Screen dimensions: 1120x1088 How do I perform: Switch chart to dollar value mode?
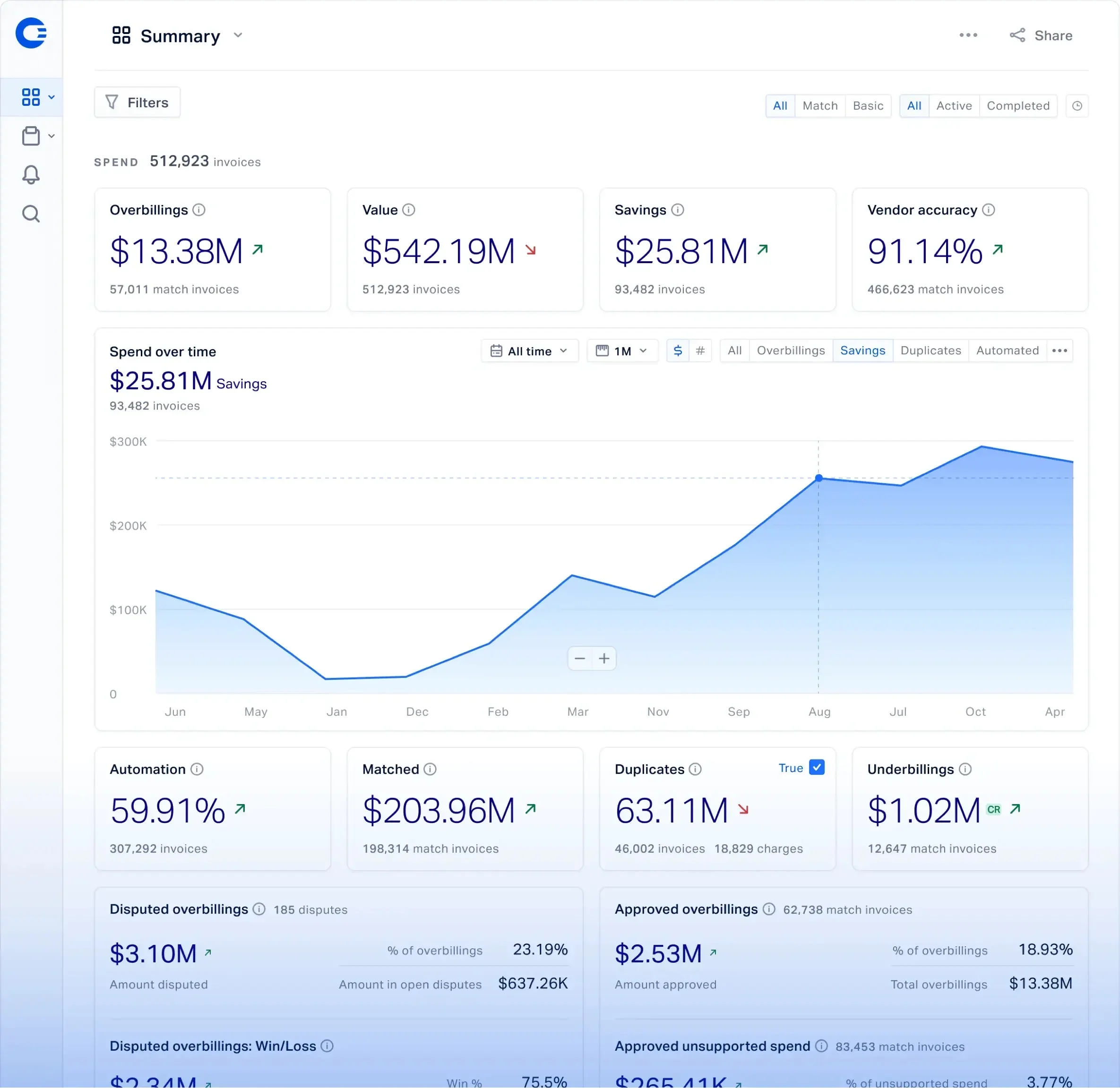coord(678,350)
